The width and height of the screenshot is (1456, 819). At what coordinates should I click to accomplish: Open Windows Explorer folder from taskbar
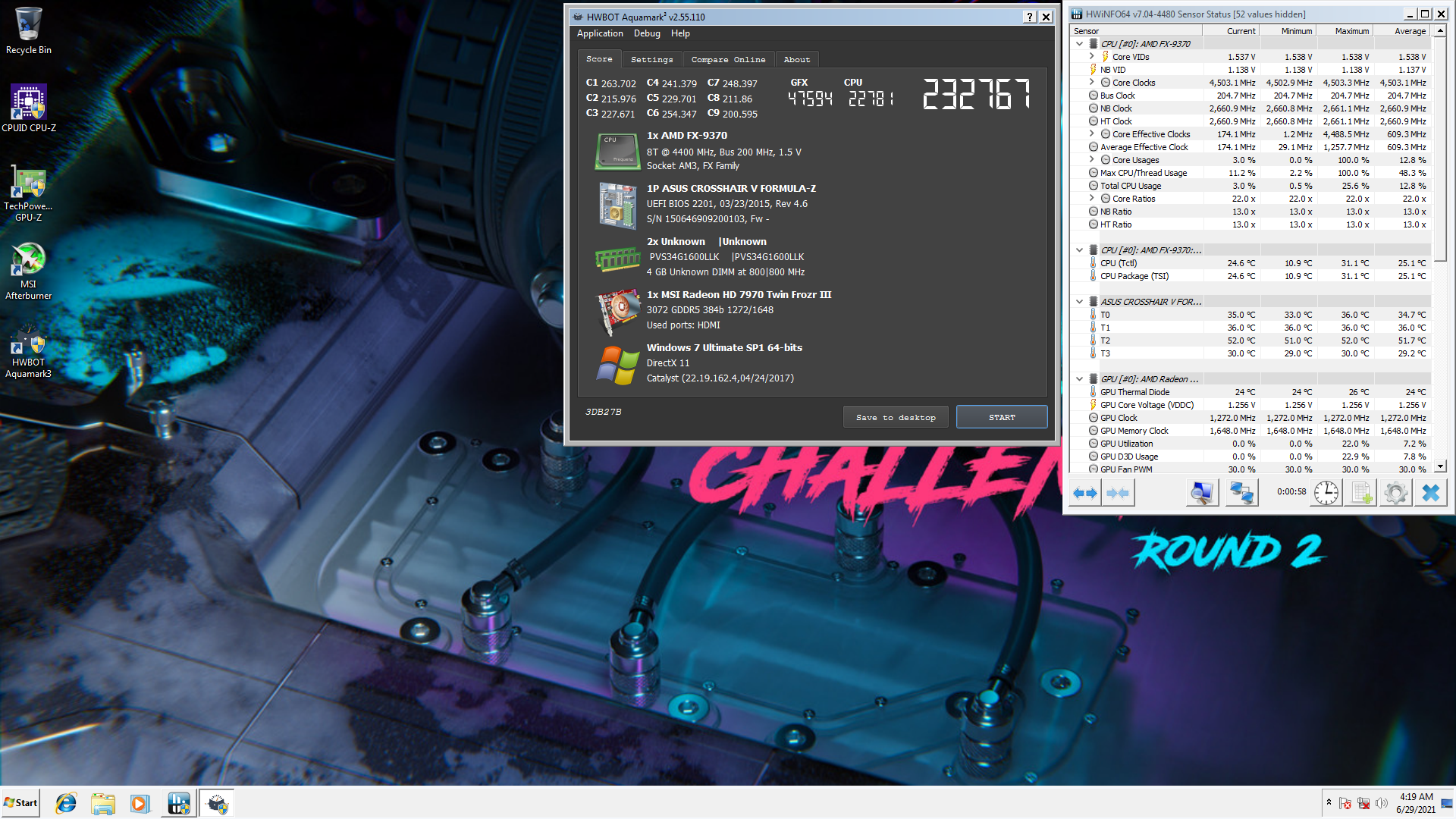[x=103, y=803]
